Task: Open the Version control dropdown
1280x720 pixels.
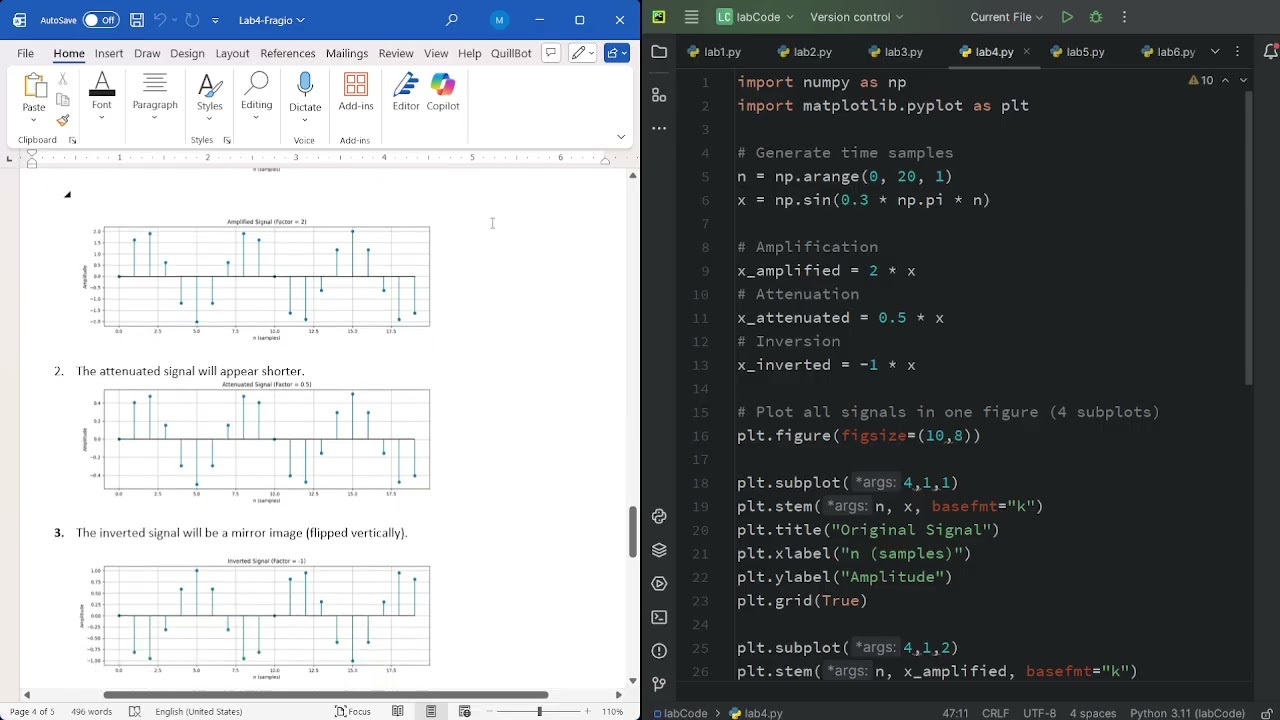Action: tap(856, 17)
